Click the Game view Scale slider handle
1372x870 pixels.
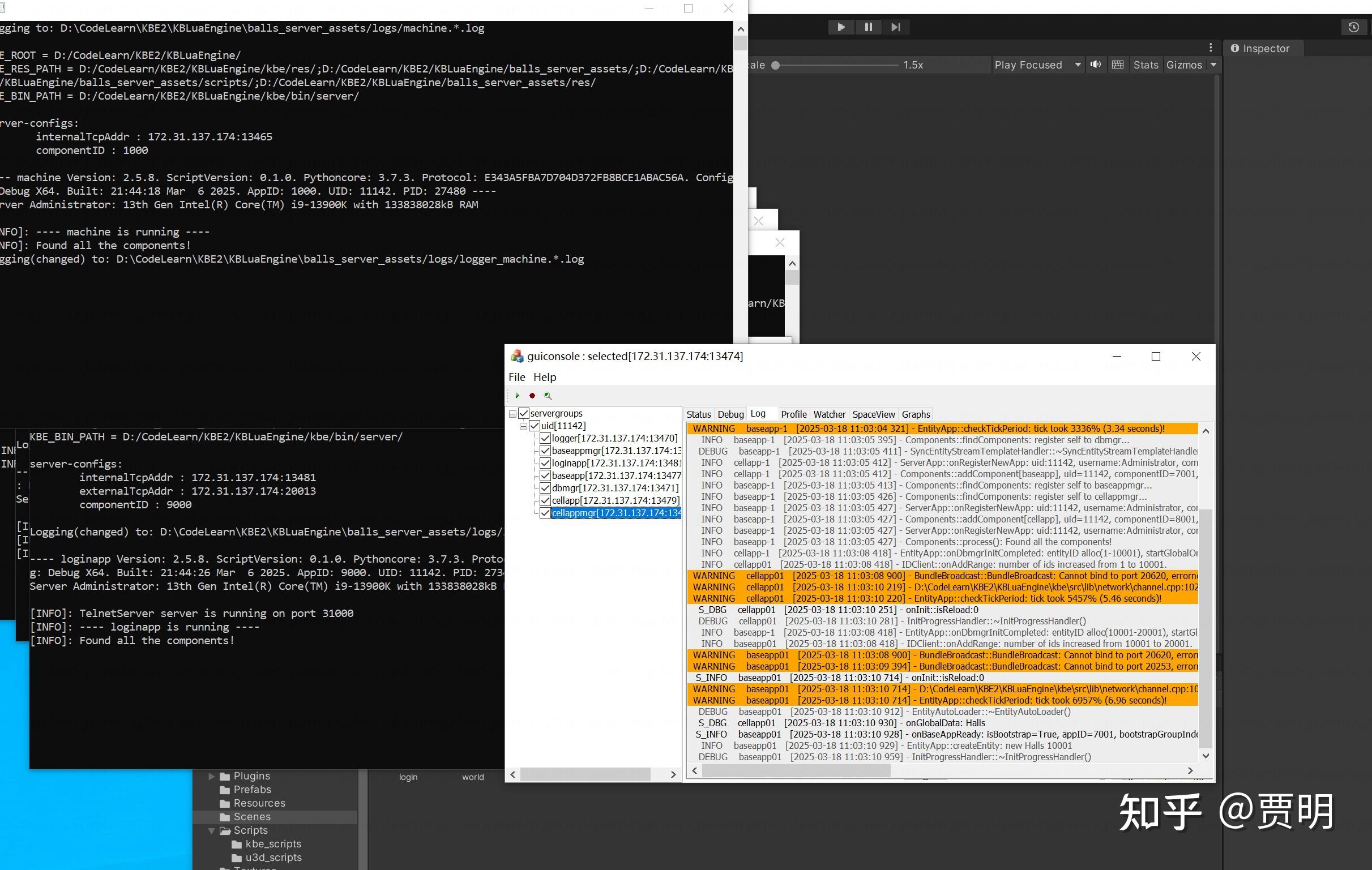pyautogui.click(x=775, y=66)
